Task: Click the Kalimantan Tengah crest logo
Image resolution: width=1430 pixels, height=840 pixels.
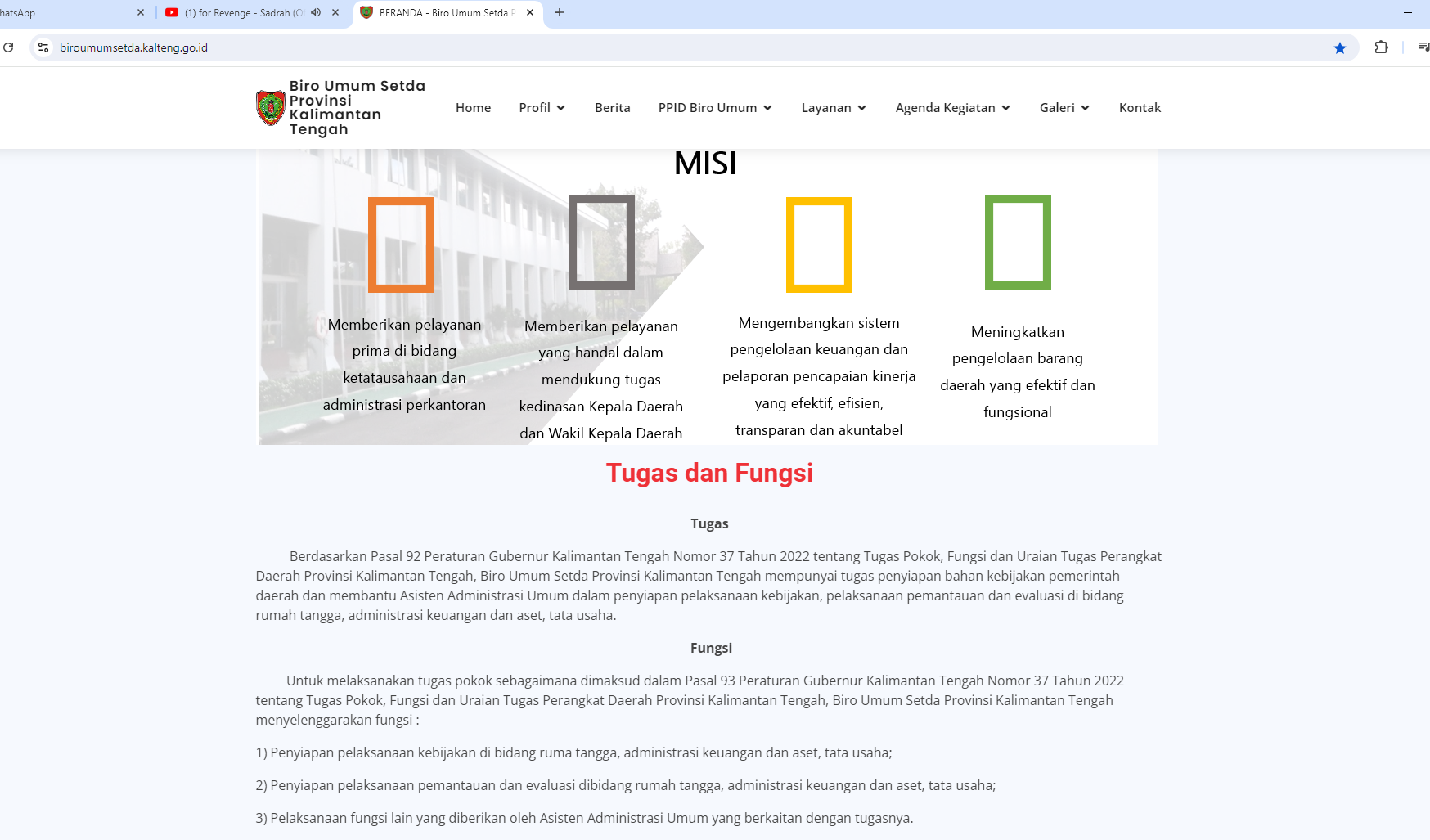Action: (270, 108)
